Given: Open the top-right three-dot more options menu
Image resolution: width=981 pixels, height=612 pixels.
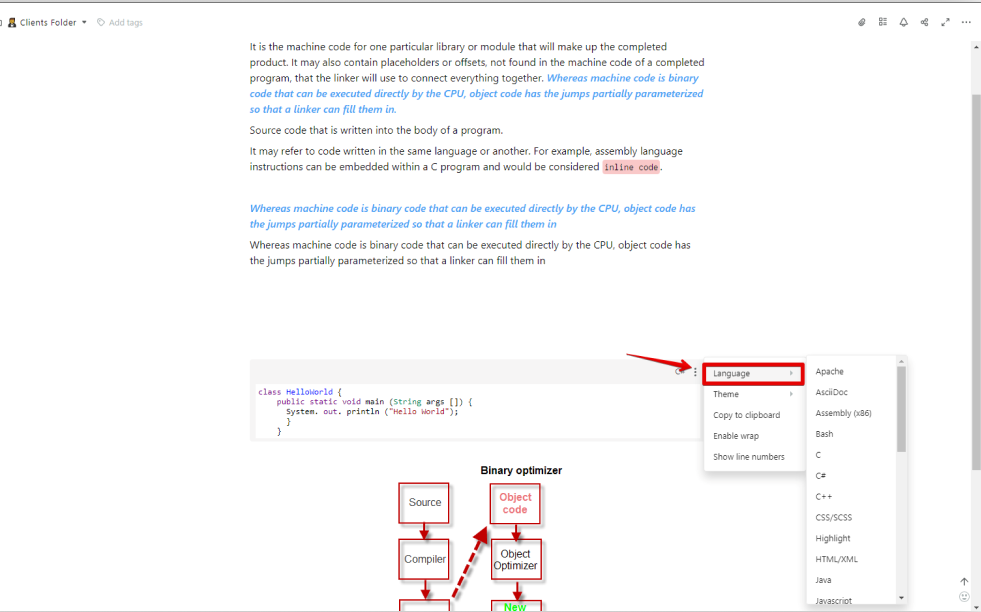Looking at the screenshot, I should (x=966, y=22).
